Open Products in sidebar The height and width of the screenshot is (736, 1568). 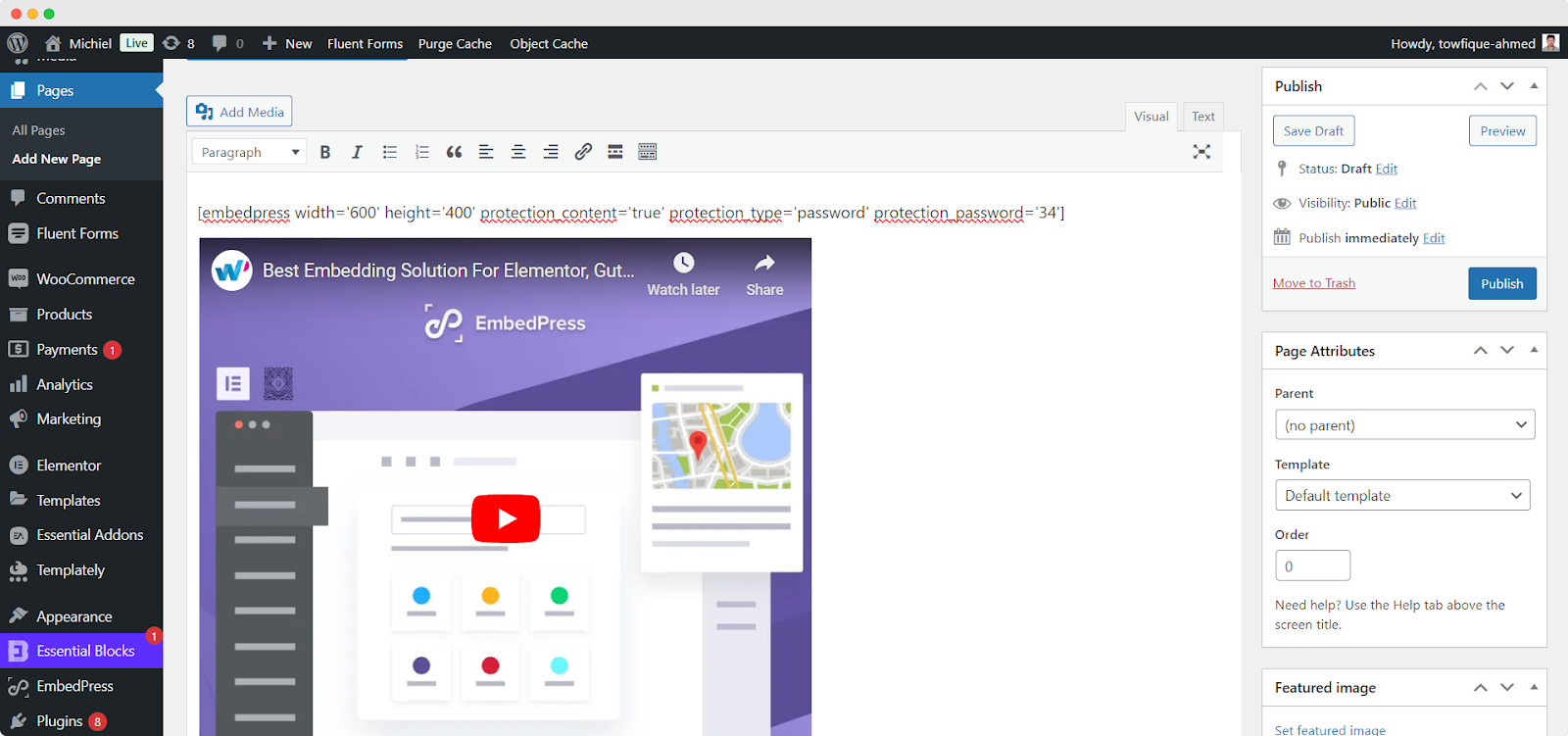(81, 314)
